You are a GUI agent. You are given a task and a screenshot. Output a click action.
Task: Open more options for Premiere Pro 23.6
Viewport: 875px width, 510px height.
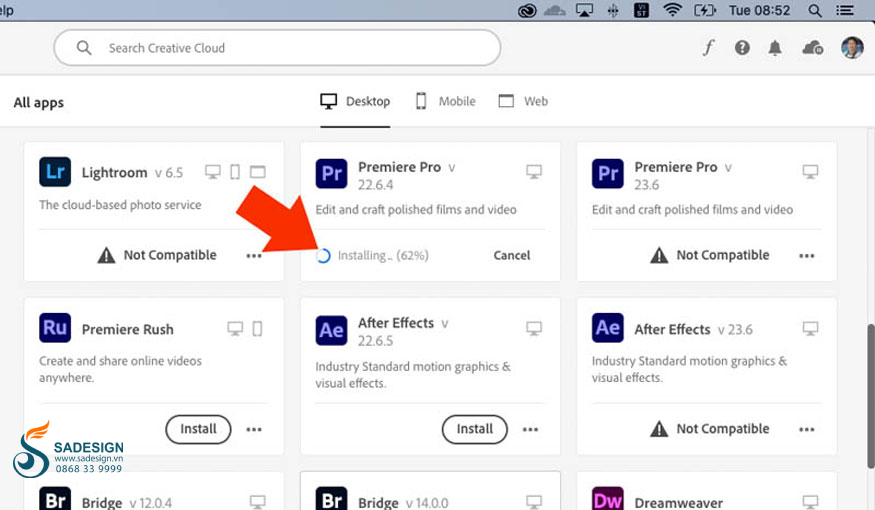point(806,256)
